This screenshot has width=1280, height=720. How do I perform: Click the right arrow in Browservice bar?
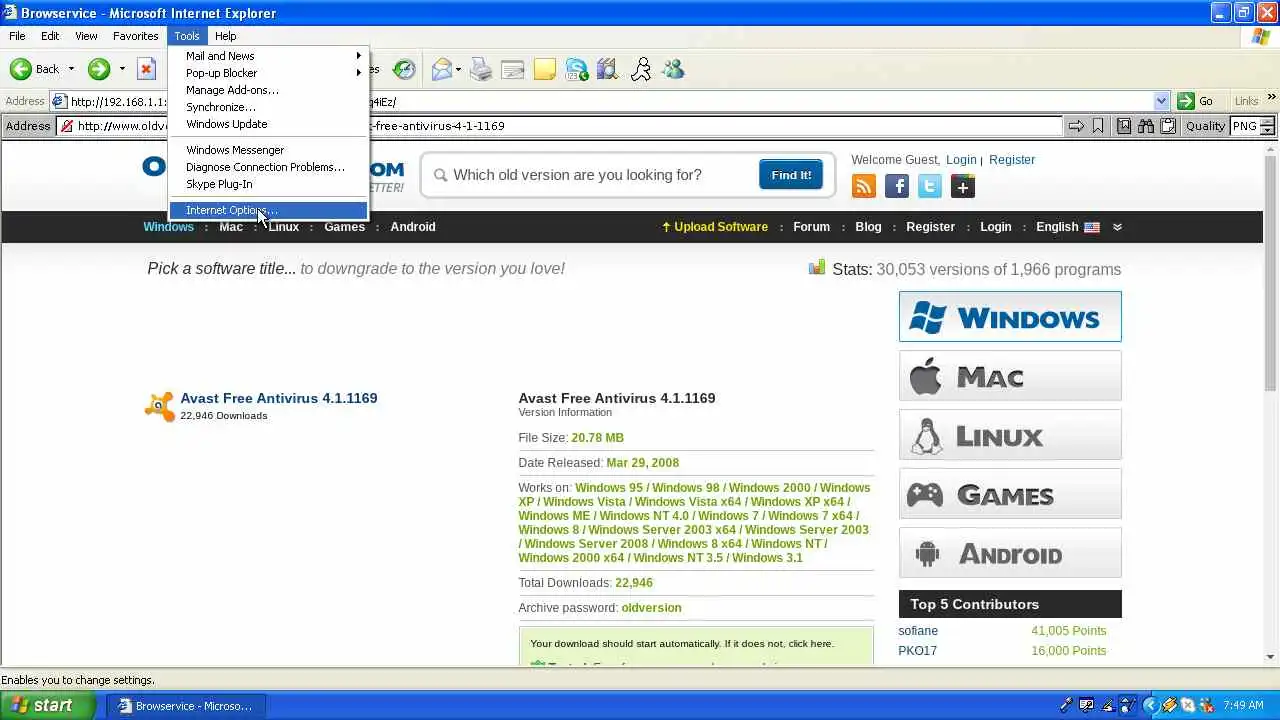click(1076, 126)
